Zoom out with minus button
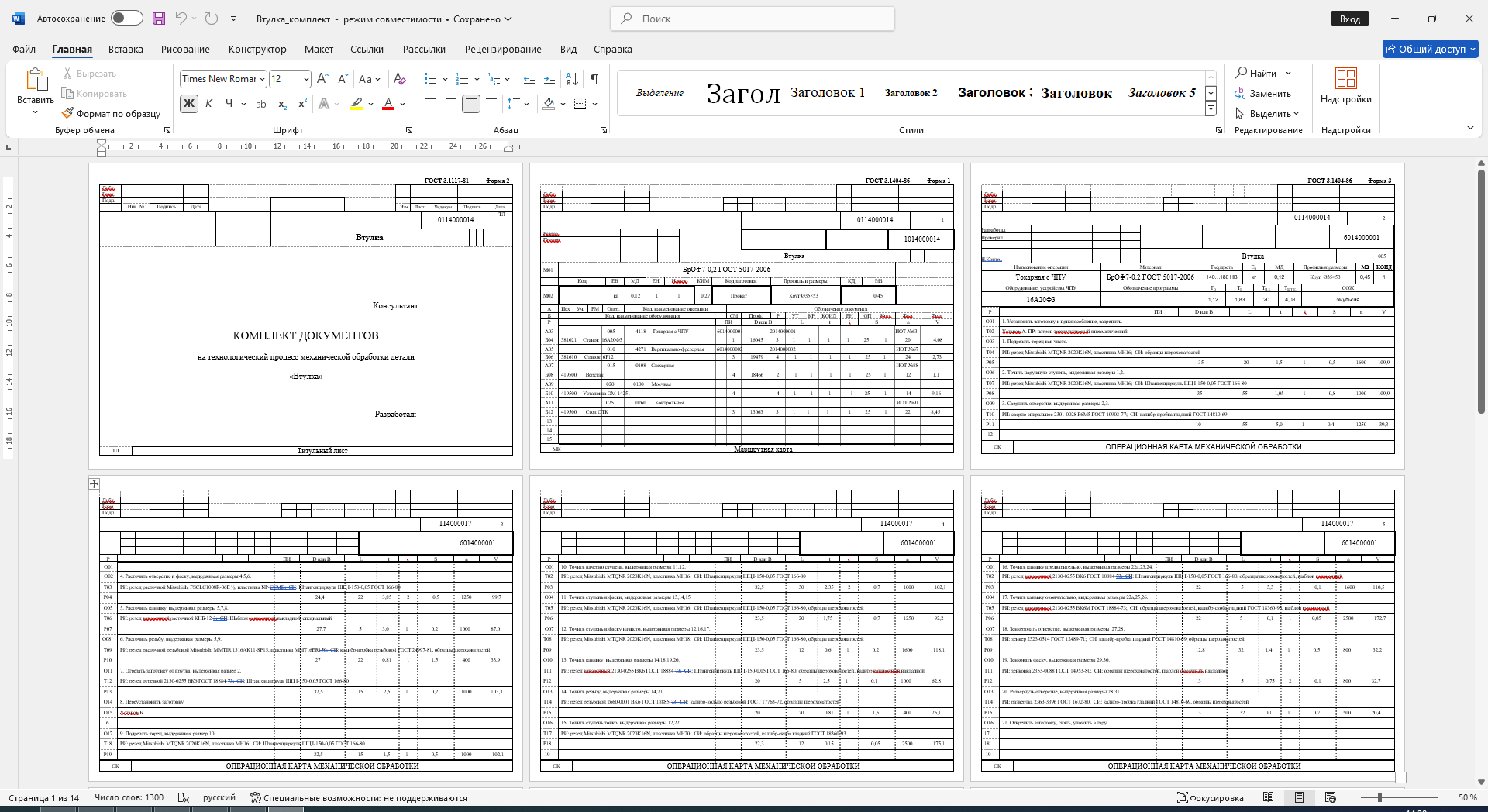This screenshot has height=812, width=1488. [1354, 797]
